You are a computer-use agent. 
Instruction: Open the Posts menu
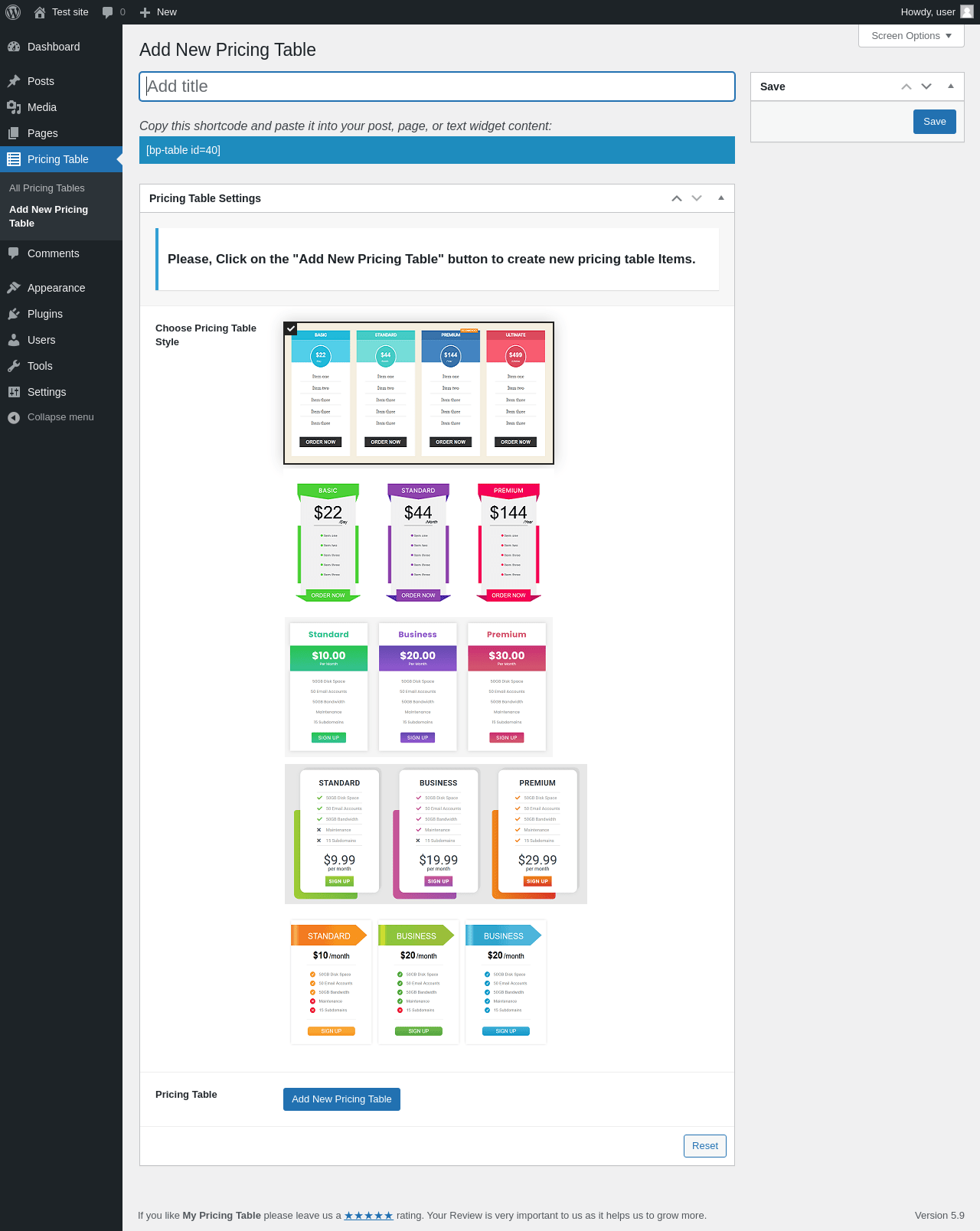point(61,81)
